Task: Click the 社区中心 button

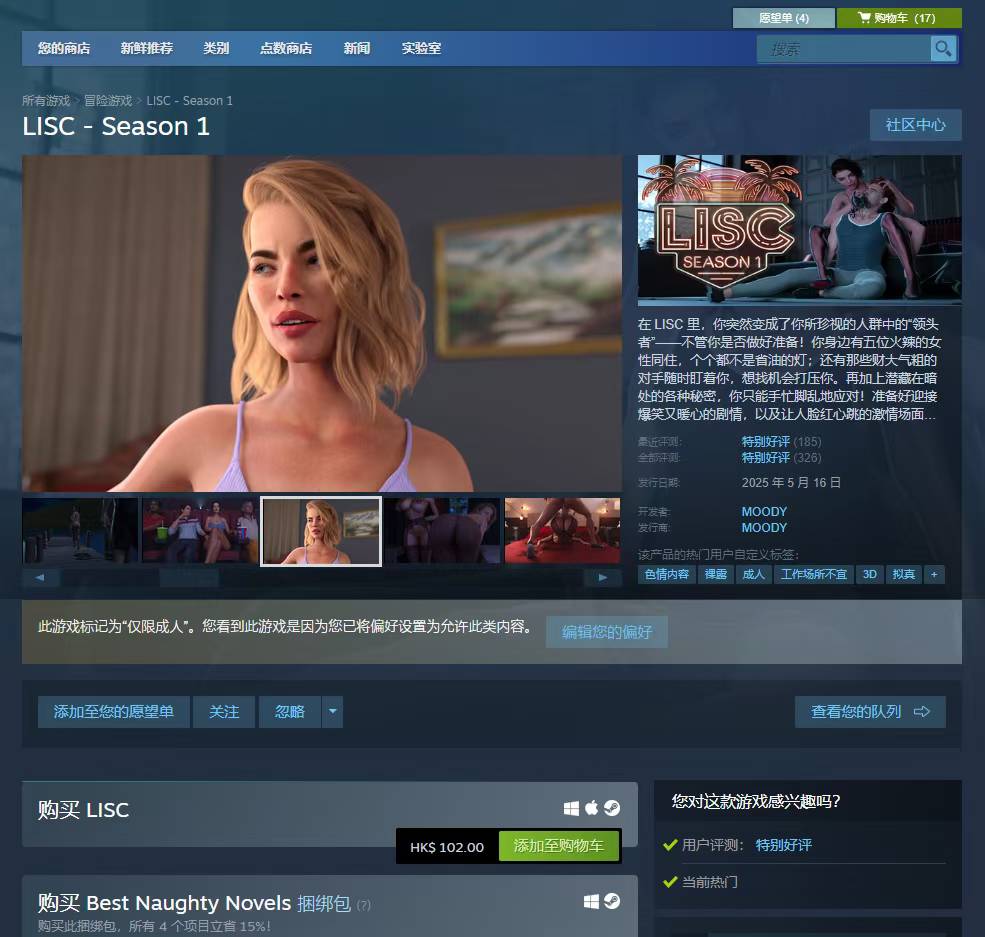Action: pos(915,125)
